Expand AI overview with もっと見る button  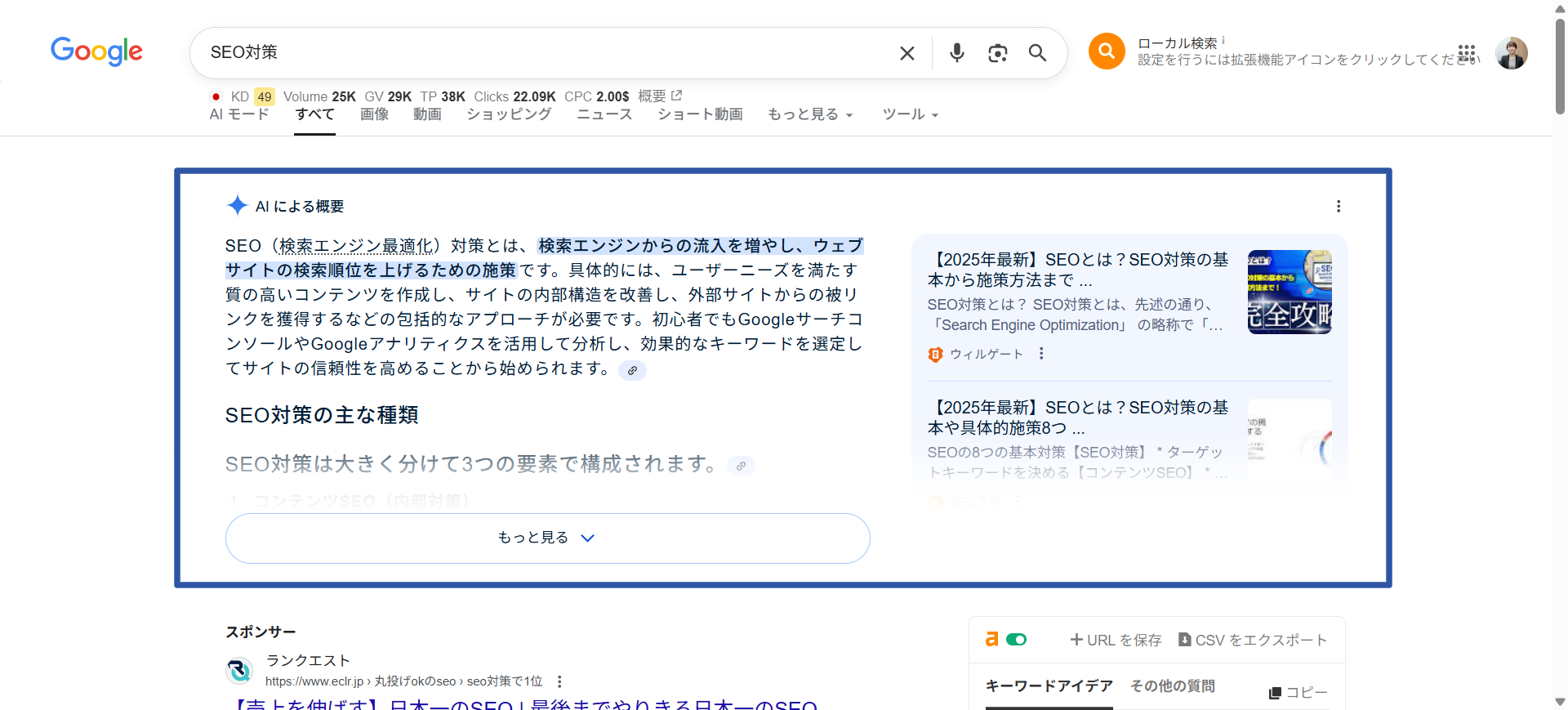(547, 538)
